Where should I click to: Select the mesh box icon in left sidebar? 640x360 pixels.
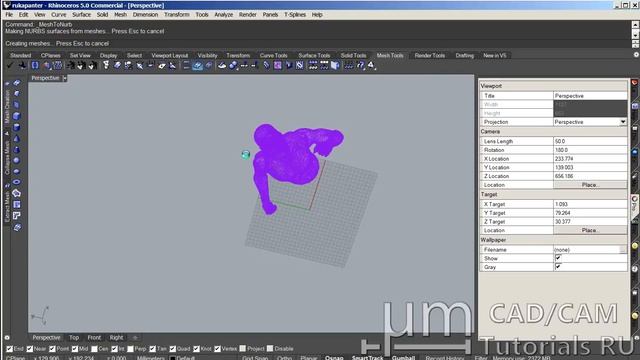[x=16, y=116]
